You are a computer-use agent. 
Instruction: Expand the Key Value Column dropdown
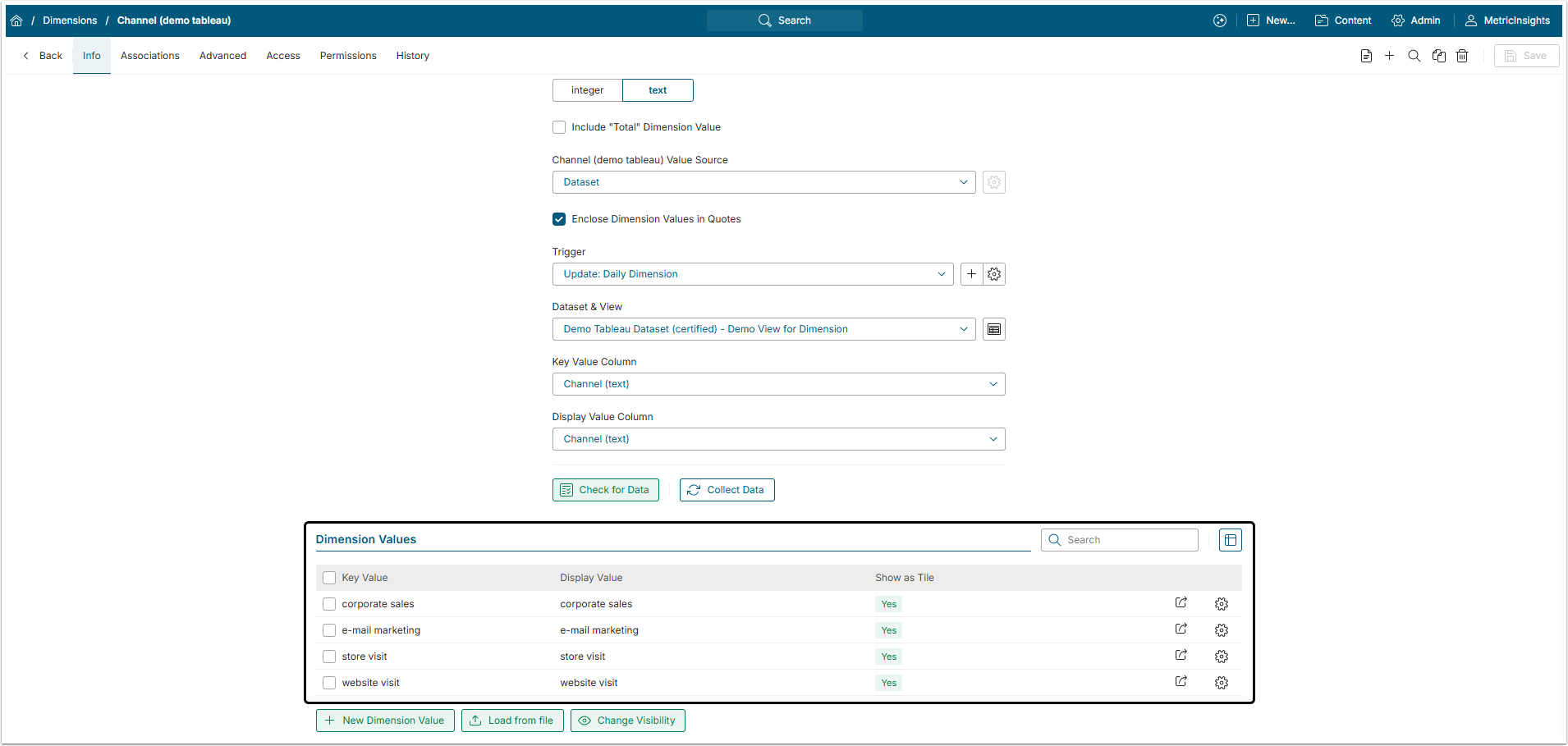click(778, 384)
